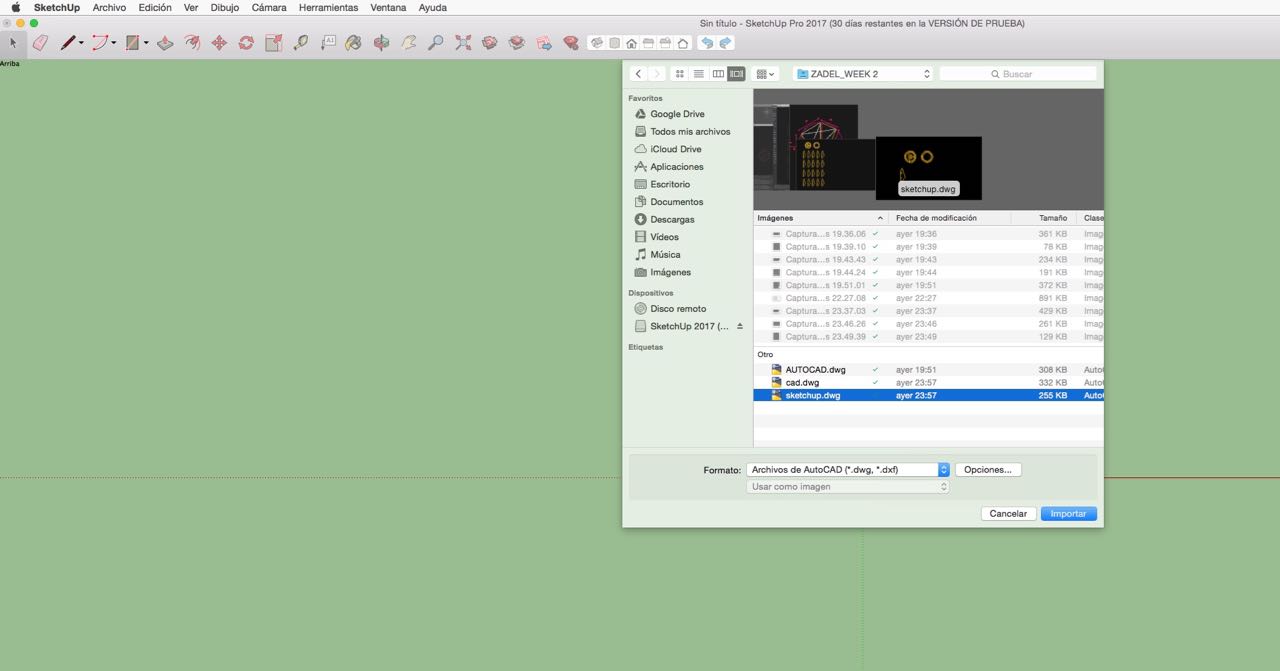The image size is (1280, 671).
Task: Switch file dialog to Cover Flow view
Action: click(x=737, y=74)
